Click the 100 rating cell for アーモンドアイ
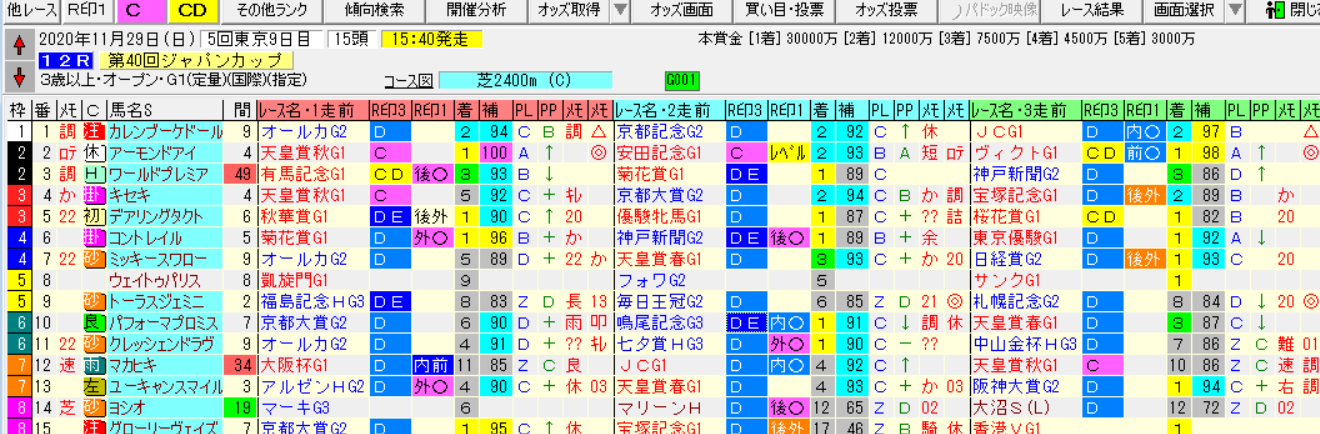 pos(497,153)
